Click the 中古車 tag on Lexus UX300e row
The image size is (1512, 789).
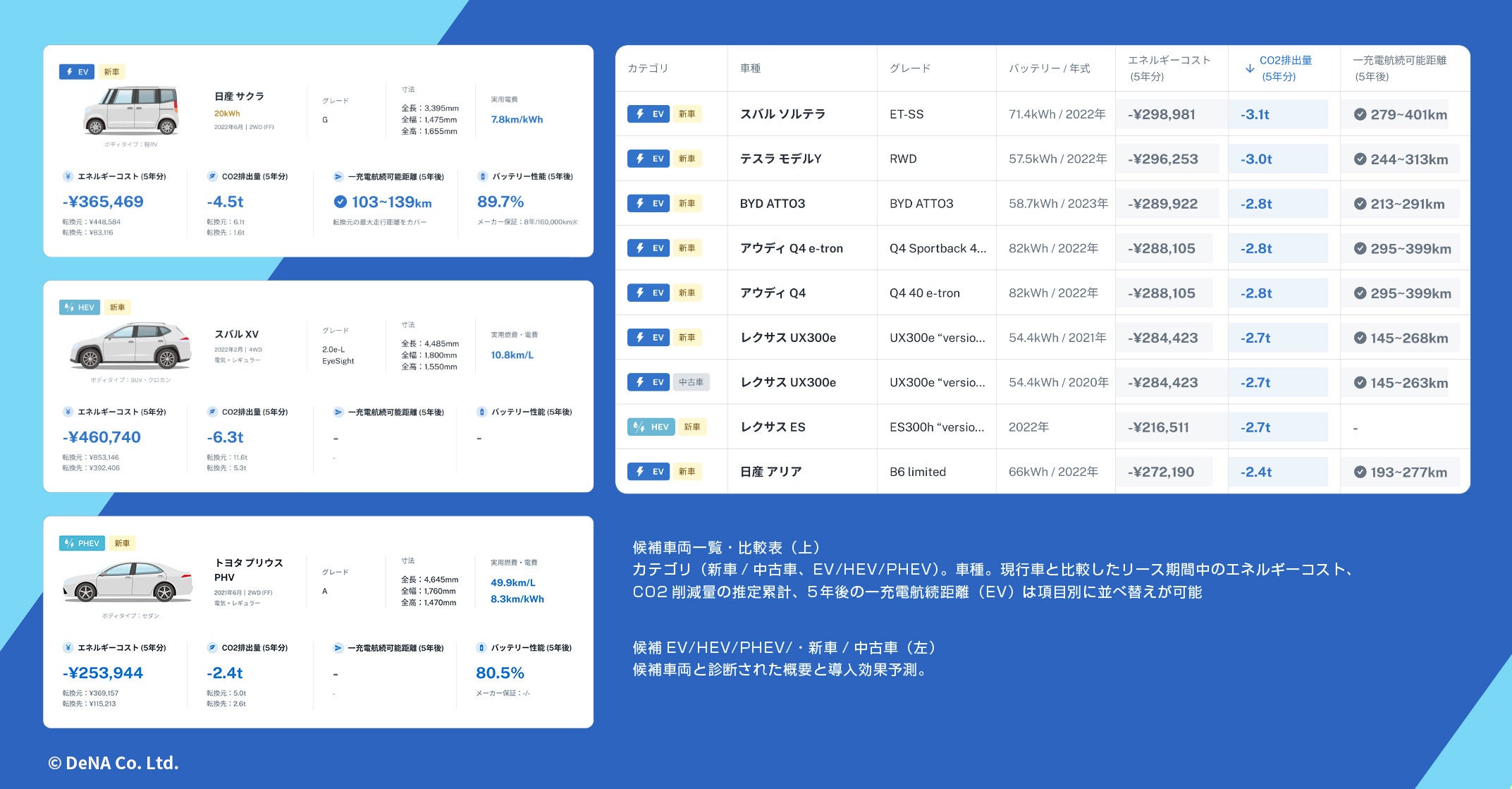tap(690, 382)
